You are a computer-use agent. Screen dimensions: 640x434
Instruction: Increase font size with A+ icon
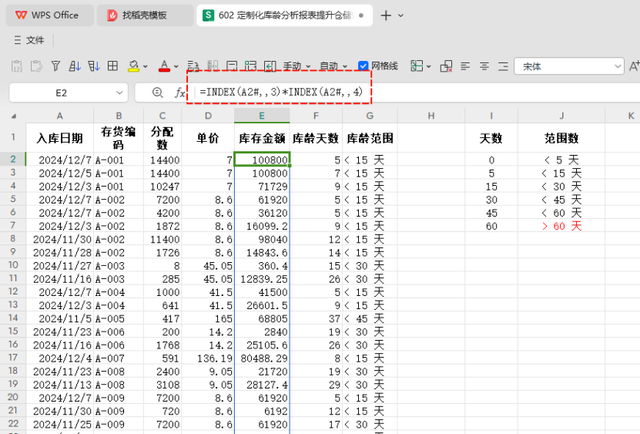(634, 66)
